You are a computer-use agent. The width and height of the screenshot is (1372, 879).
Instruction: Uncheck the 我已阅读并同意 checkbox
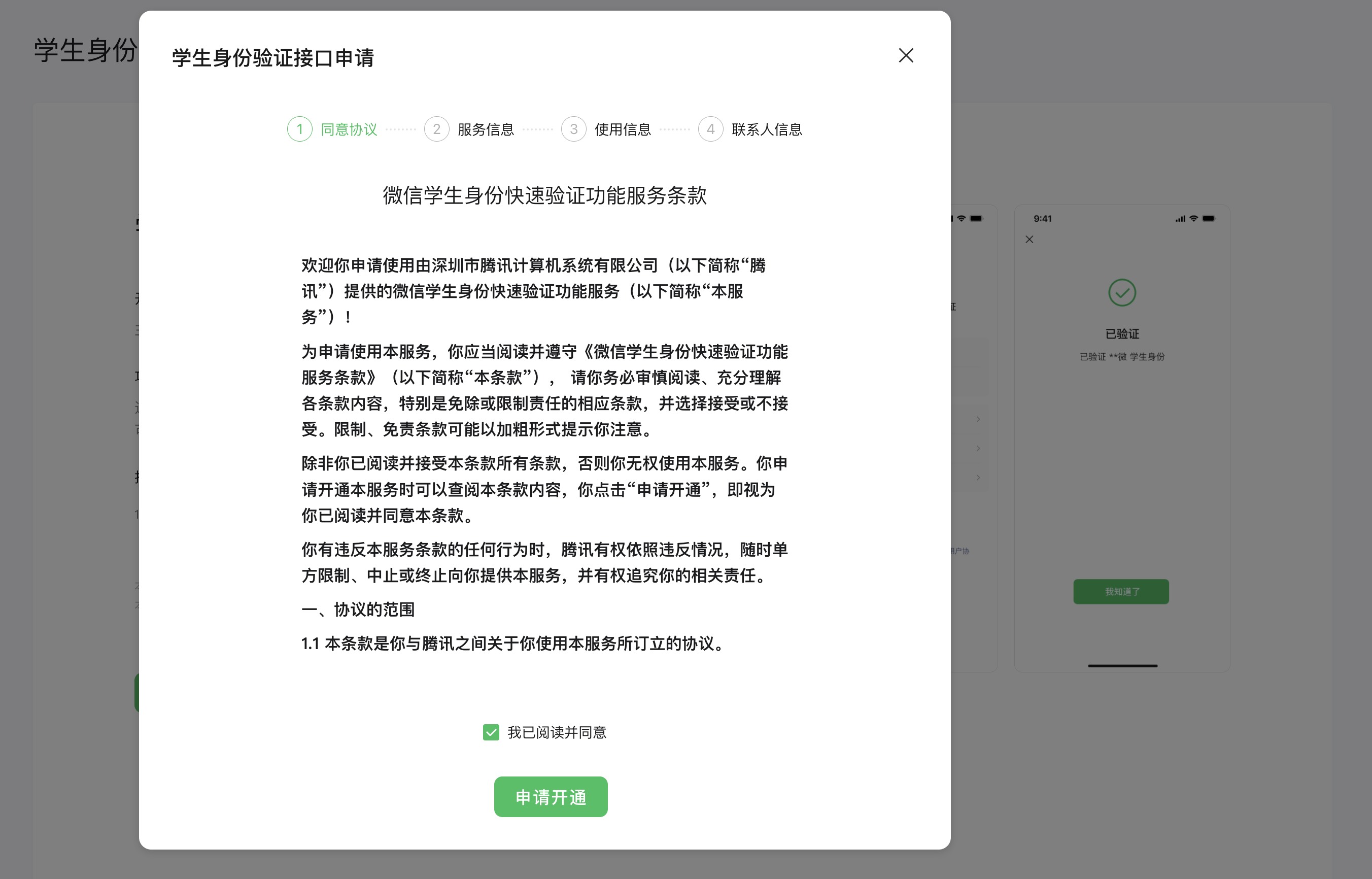[491, 732]
